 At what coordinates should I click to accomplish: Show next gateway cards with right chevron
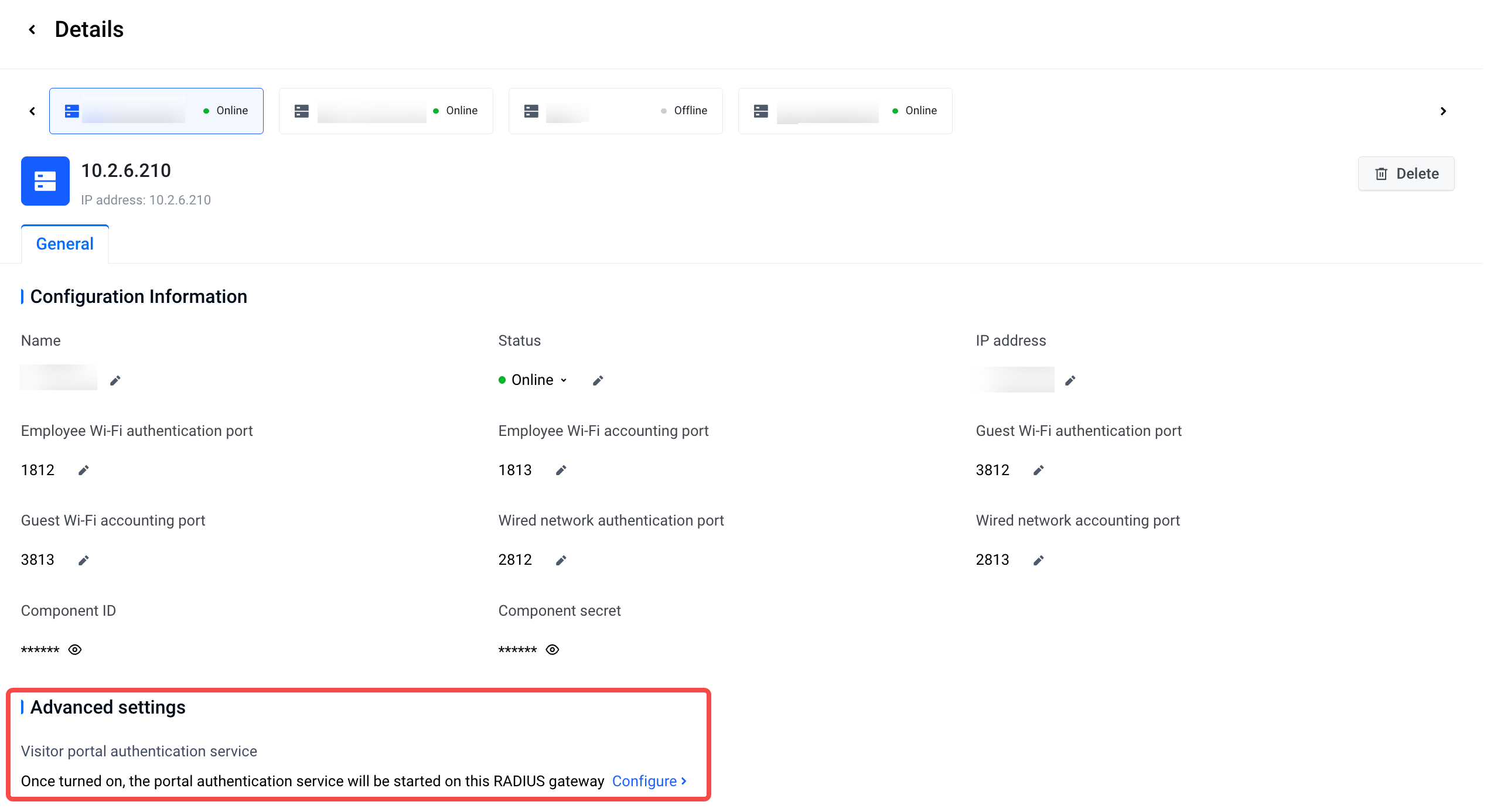point(1443,111)
